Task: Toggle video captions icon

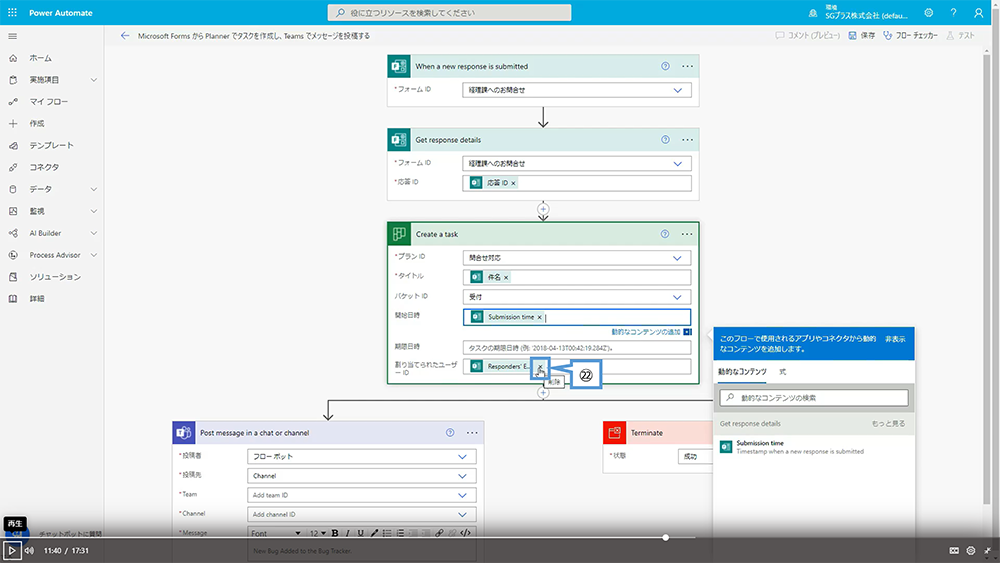Action: point(954,550)
